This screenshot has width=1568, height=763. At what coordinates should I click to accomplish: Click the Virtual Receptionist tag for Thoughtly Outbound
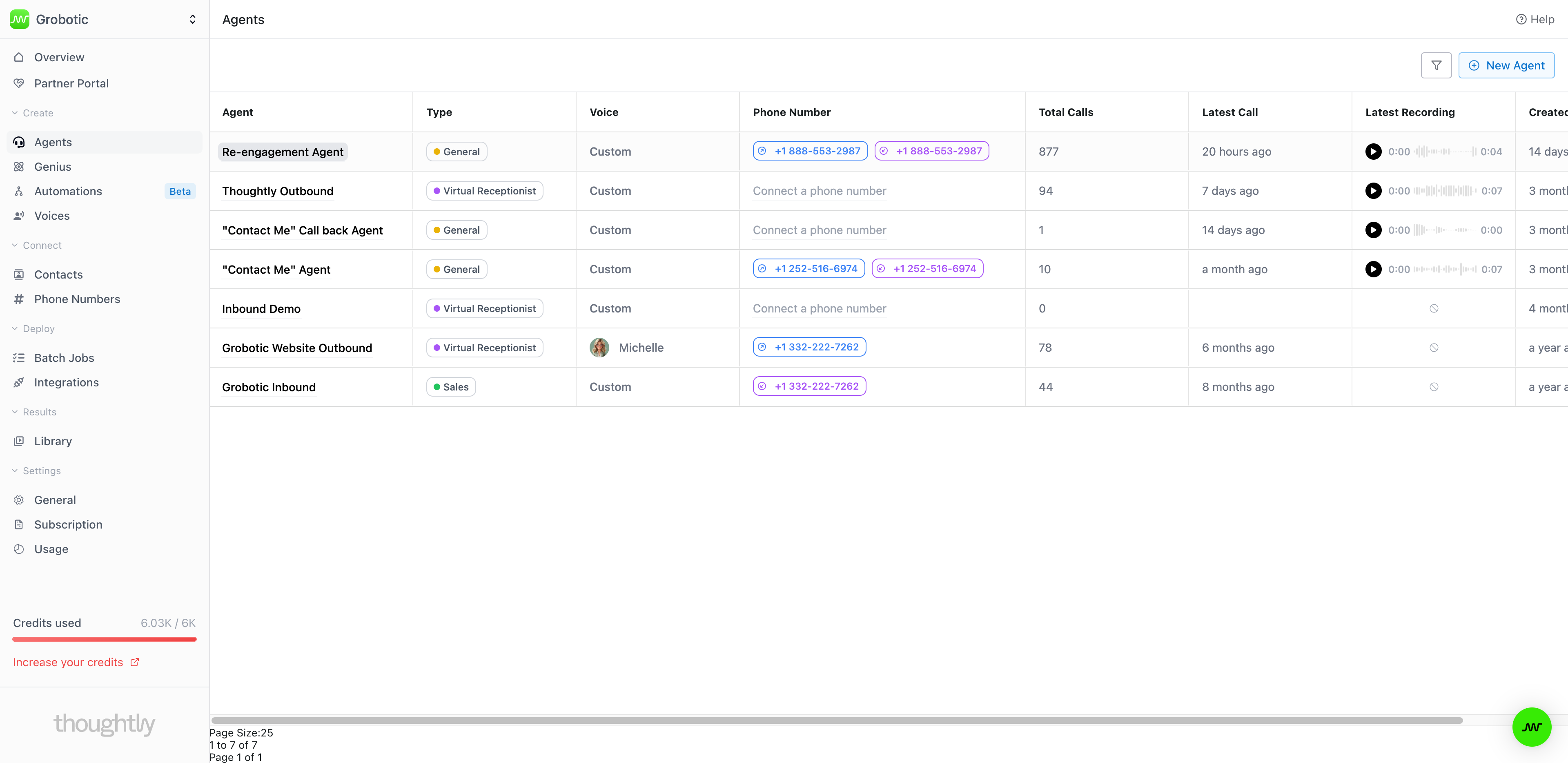coord(485,191)
